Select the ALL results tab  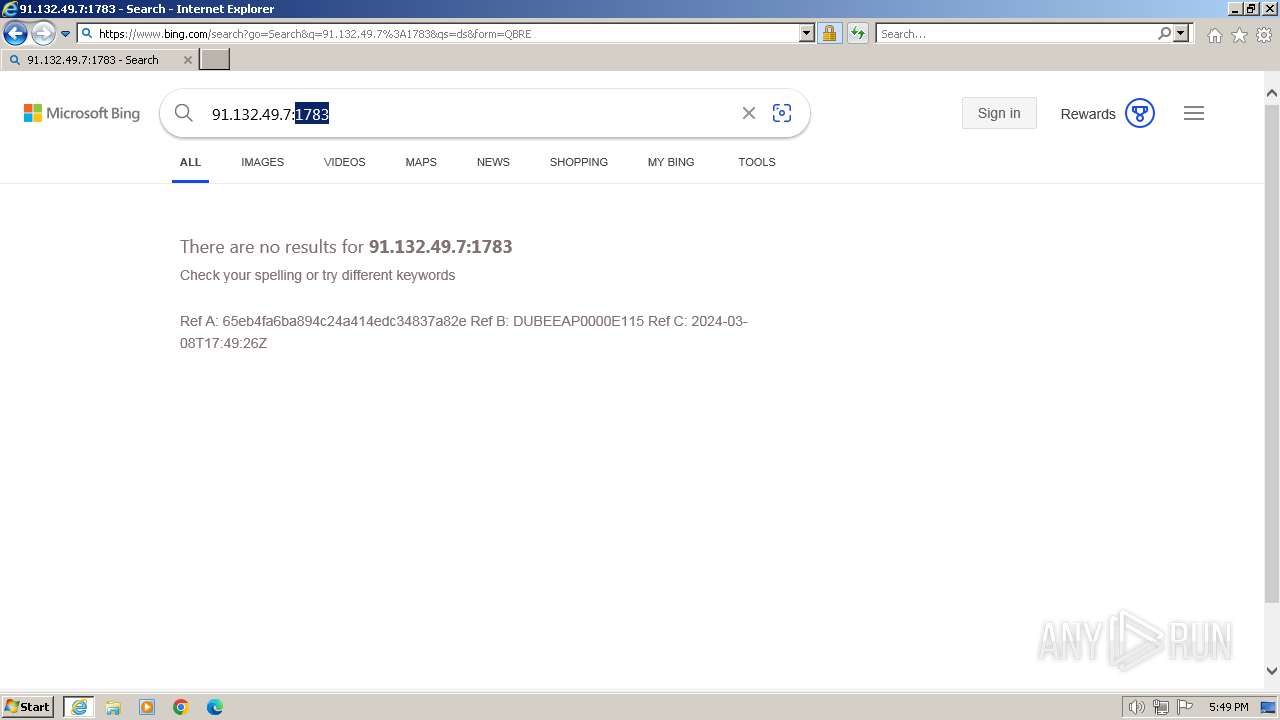coord(190,162)
